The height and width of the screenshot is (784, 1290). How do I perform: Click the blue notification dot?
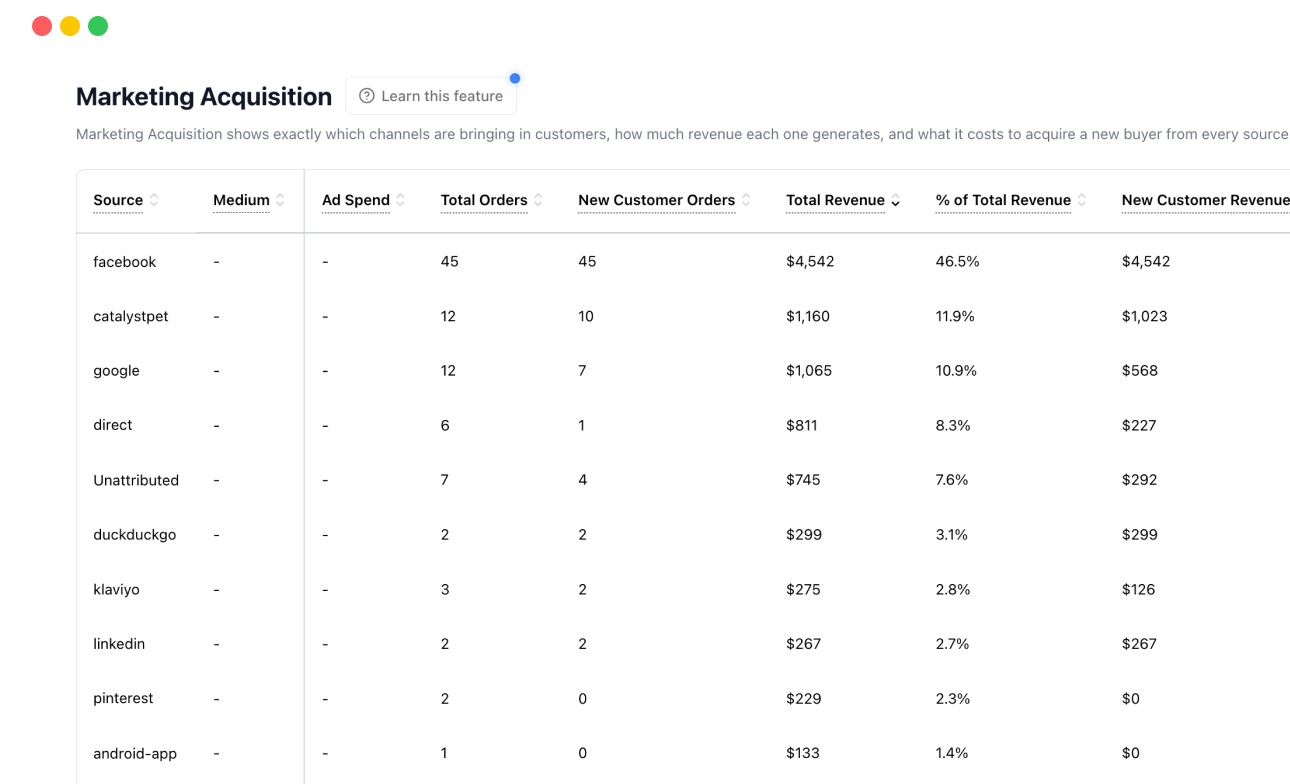[x=515, y=78]
